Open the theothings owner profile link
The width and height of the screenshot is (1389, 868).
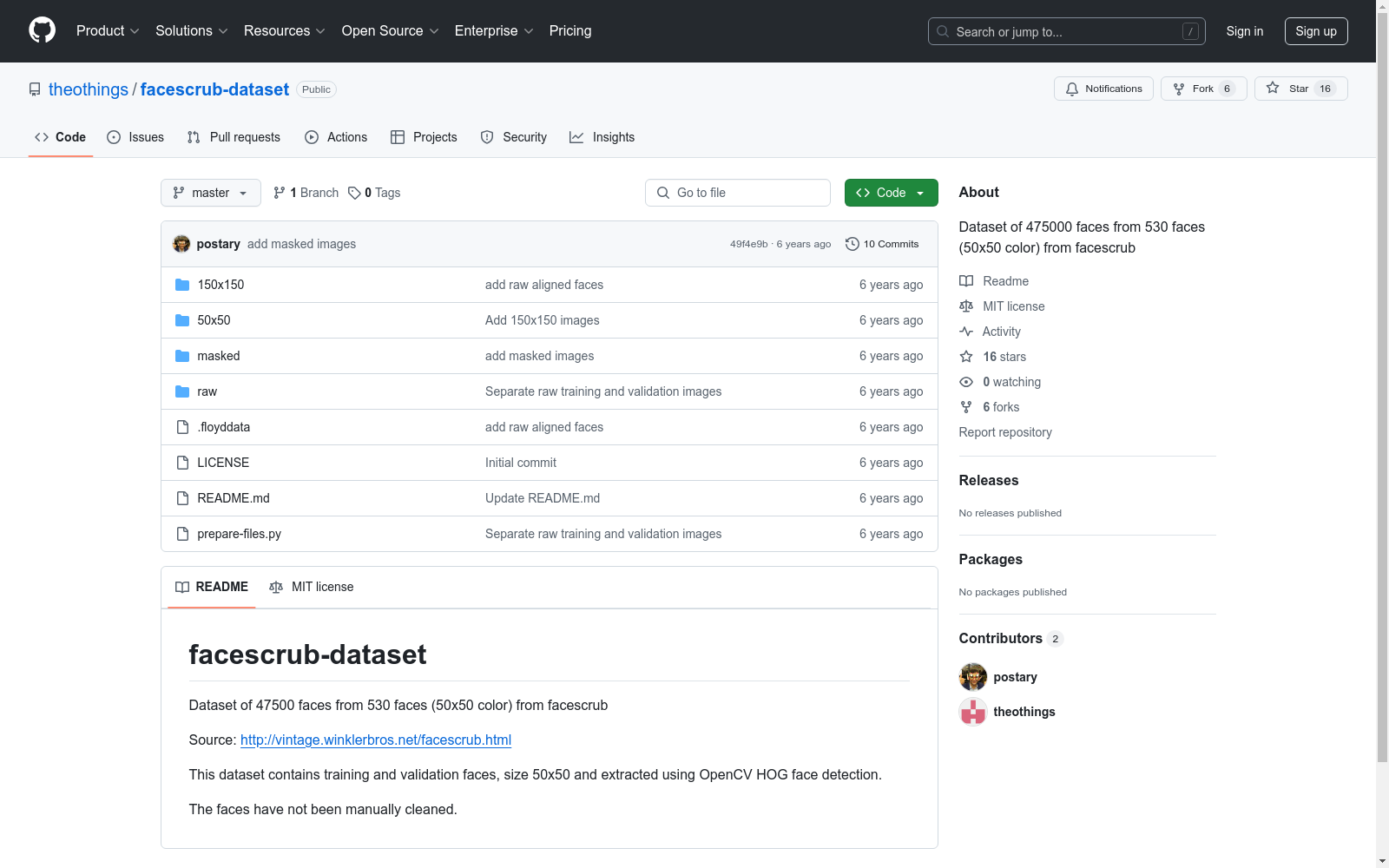[89, 89]
